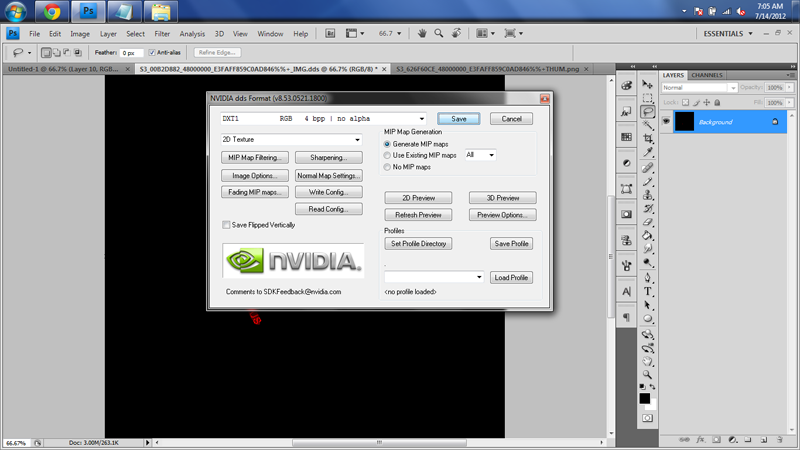
Task: Select the History Brush tool
Action: pyautogui.click(x=647, y=208)
